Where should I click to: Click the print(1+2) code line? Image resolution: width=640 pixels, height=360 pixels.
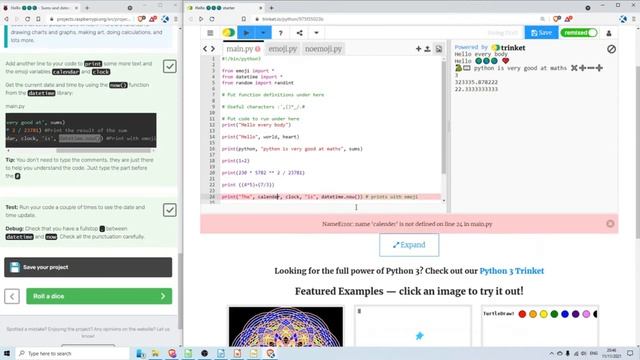236,161
